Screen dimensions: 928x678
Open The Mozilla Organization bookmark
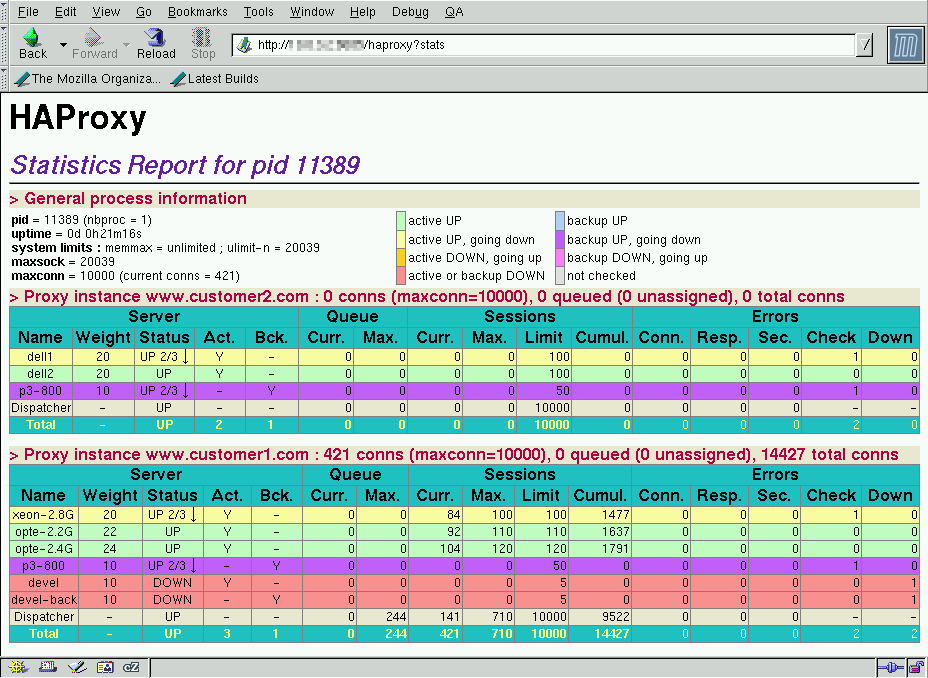88,79
